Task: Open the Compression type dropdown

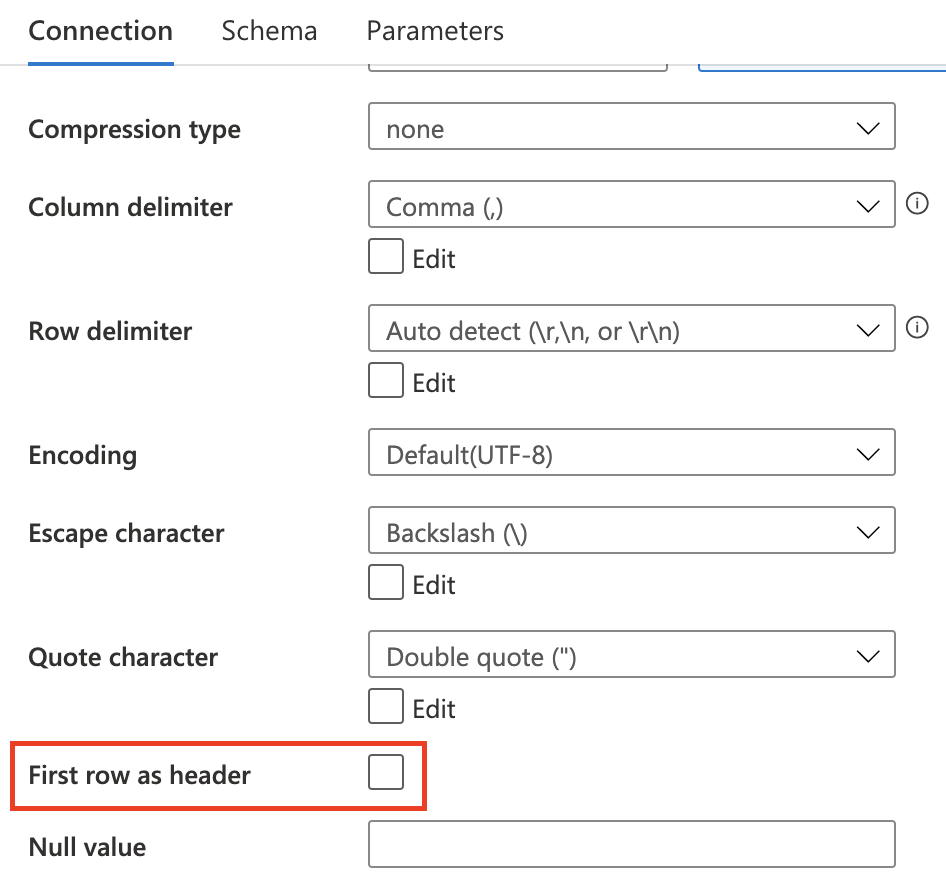Action: pyautogui.click(x=630, y=129)
